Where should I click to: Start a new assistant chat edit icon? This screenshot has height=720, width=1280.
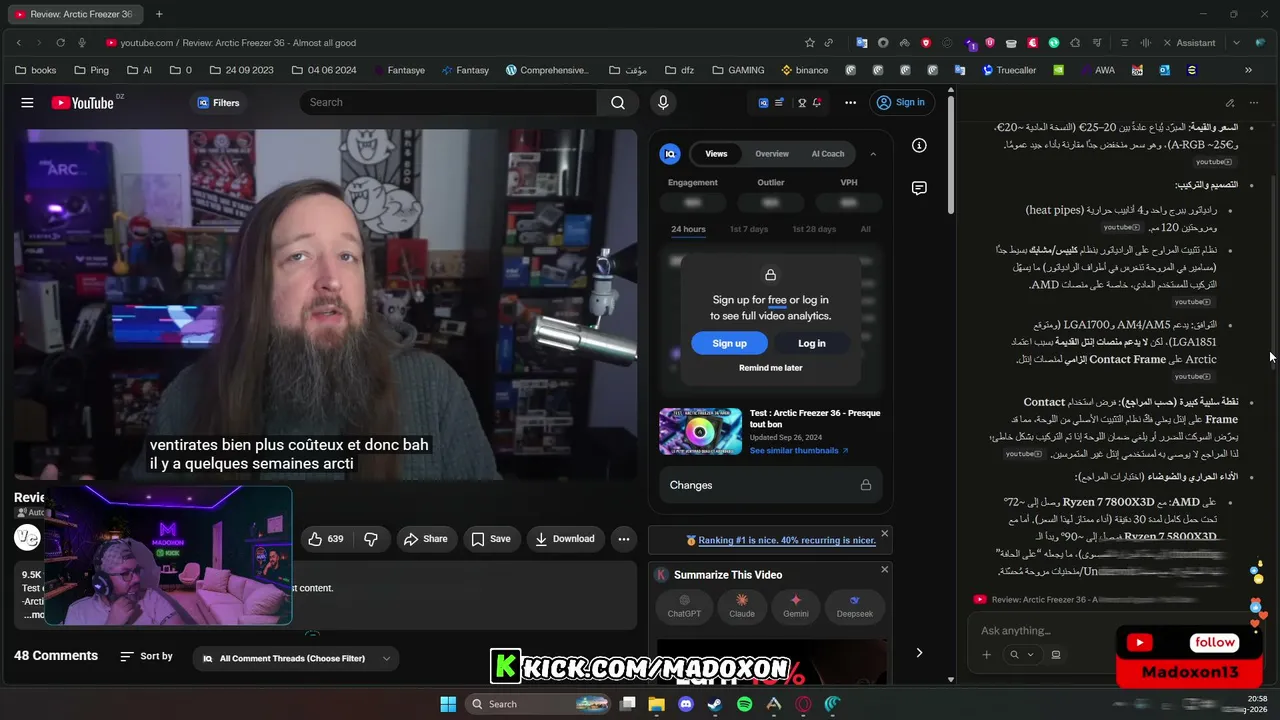(x=1229, y=102)
